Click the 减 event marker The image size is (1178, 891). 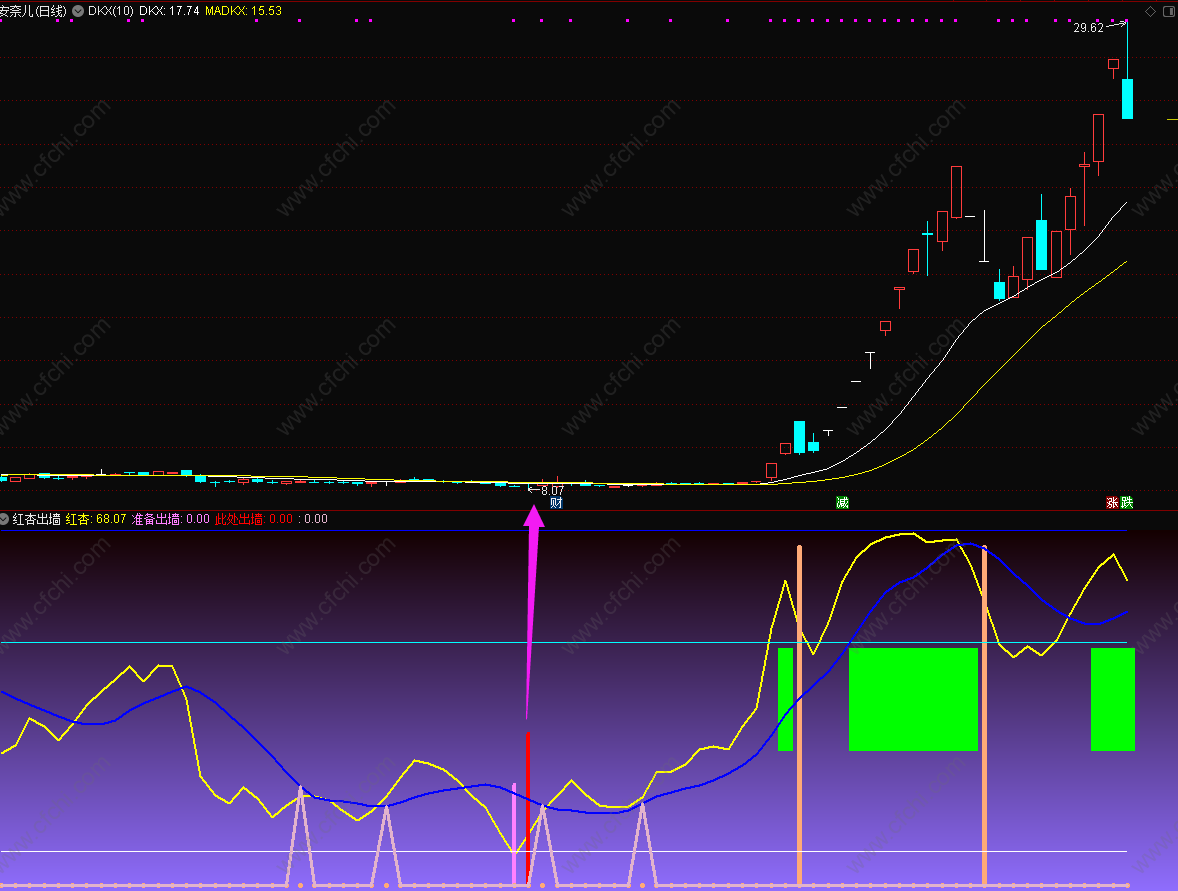(842, 503)
